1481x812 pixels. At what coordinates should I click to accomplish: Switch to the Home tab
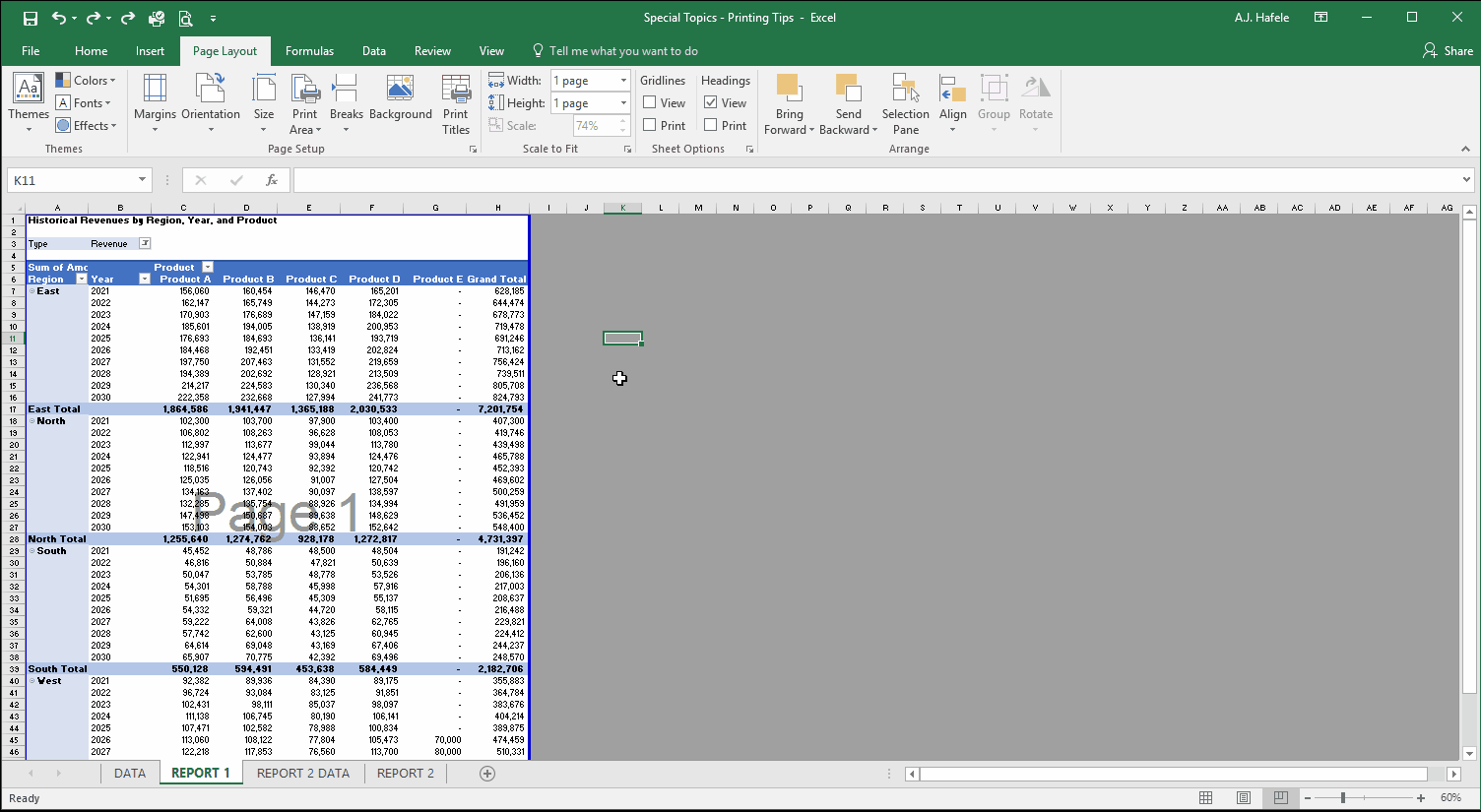pos(91,51)
